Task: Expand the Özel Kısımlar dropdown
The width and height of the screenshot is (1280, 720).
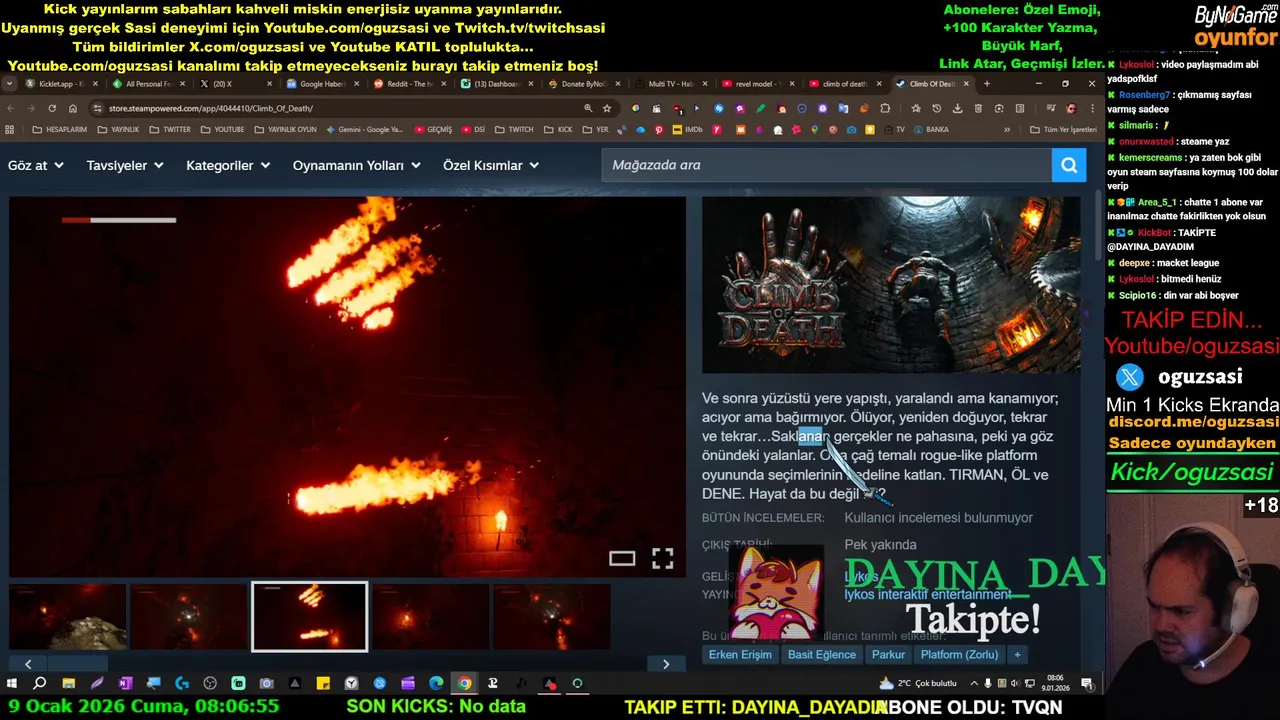Action: pyautogui.click(x=491, y=165)
